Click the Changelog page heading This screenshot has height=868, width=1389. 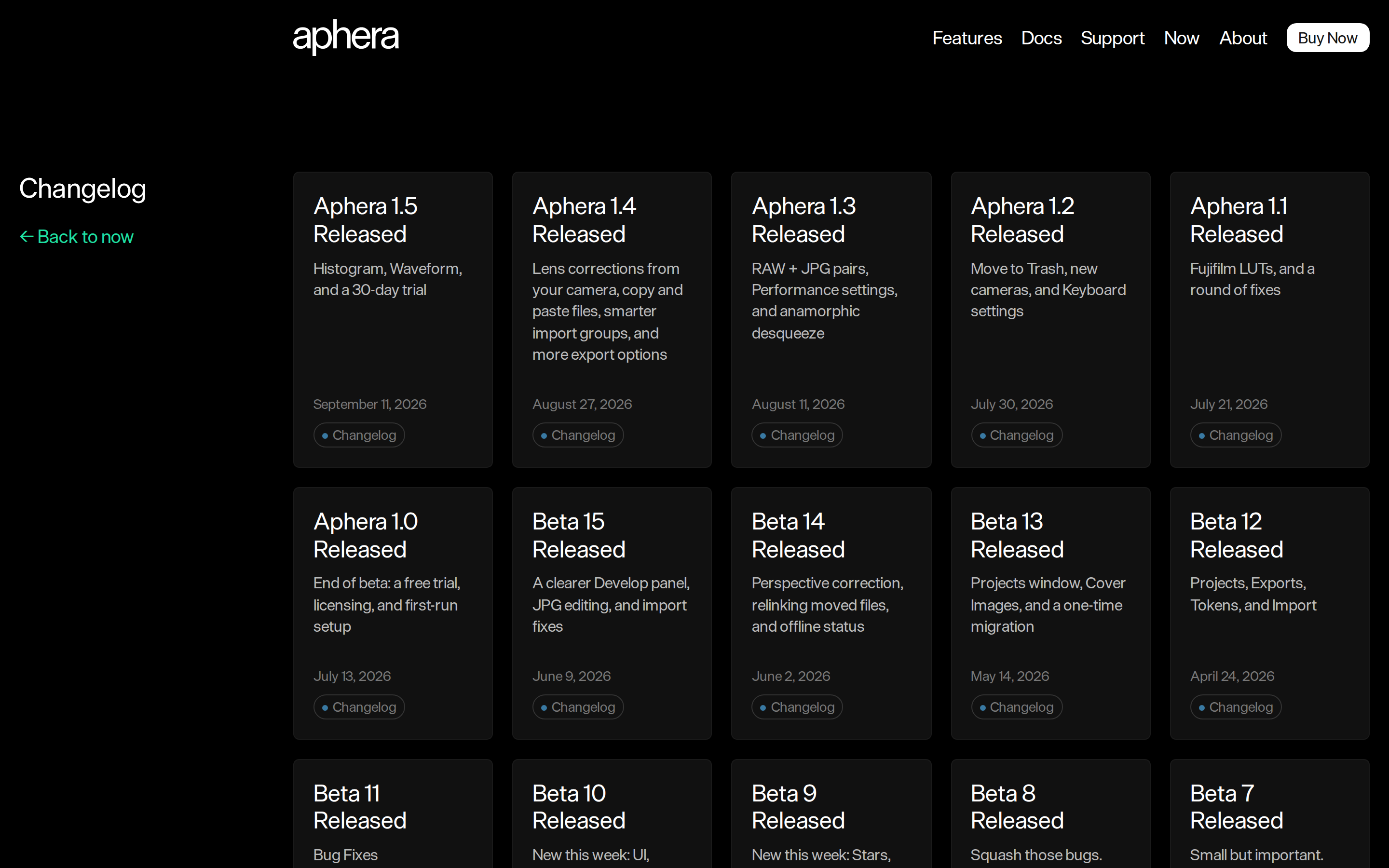click(x=82, y=189)
